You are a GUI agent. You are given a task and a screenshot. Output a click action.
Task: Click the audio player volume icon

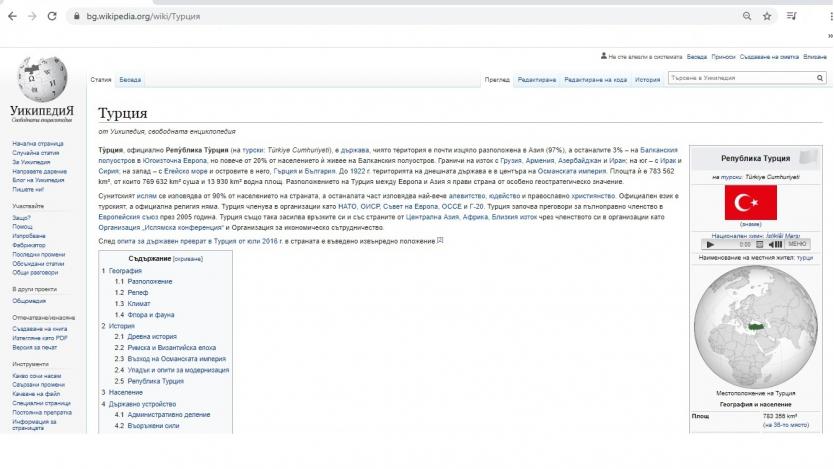[775, 245]
